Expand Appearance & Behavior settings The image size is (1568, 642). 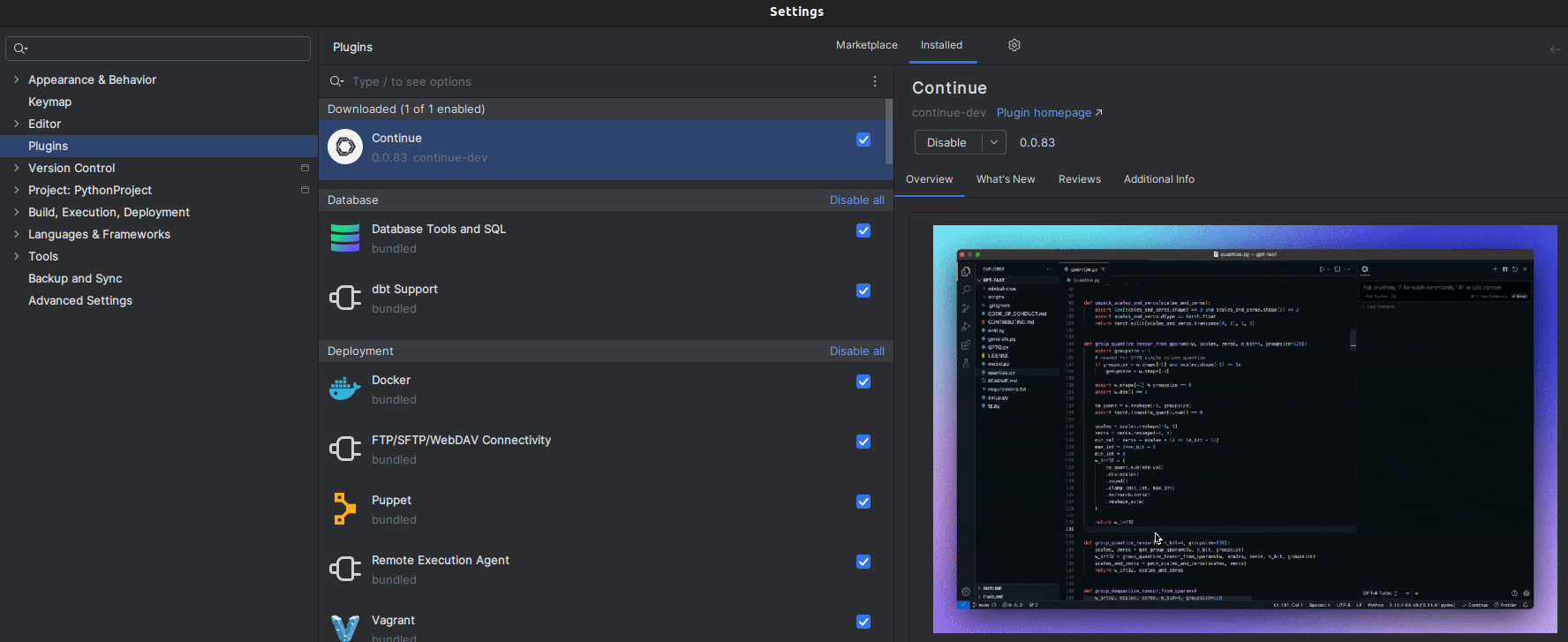click(x=16, y=79)
